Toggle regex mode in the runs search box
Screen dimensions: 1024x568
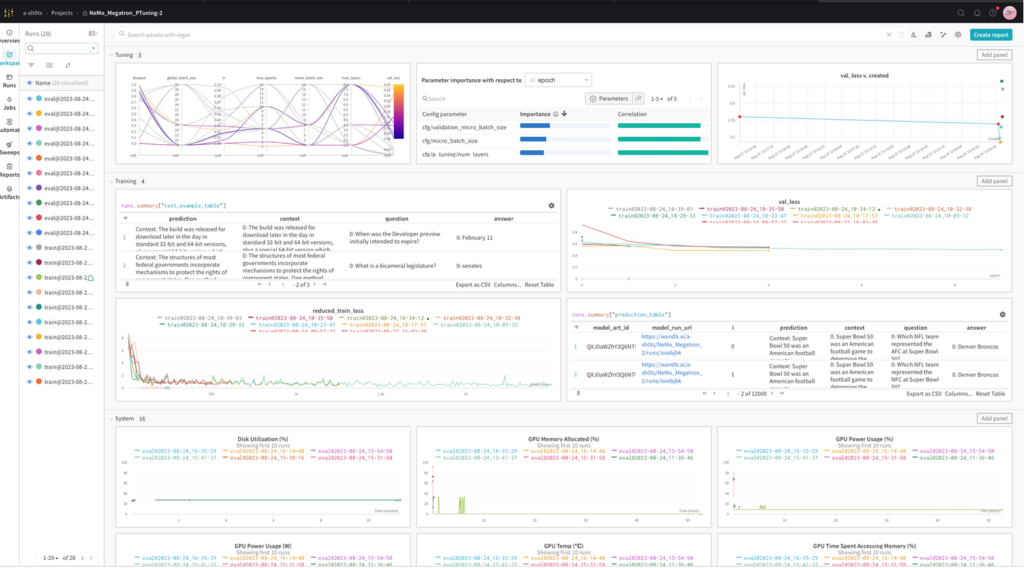[x=92, y=48]
